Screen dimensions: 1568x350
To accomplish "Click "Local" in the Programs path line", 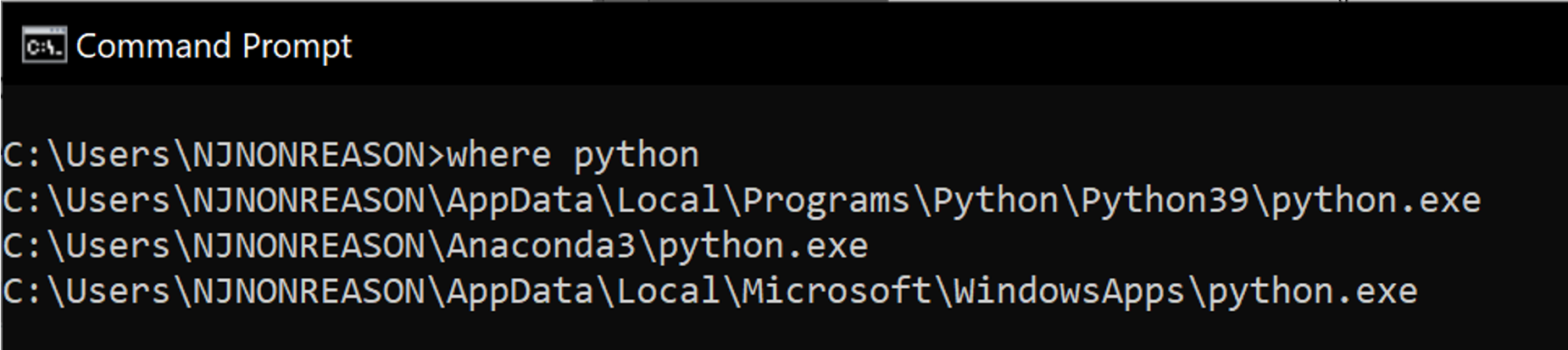I will [x=667, y=201].
